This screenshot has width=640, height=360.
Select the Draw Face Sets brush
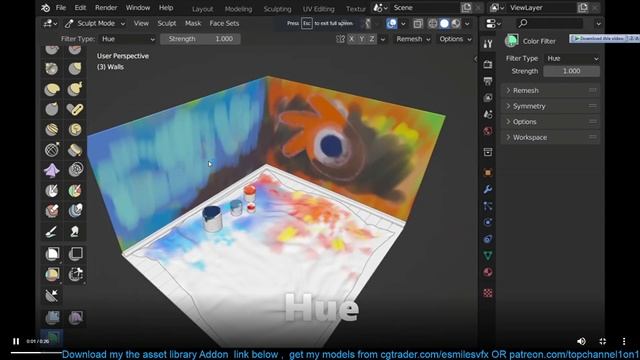click(75, 191)
